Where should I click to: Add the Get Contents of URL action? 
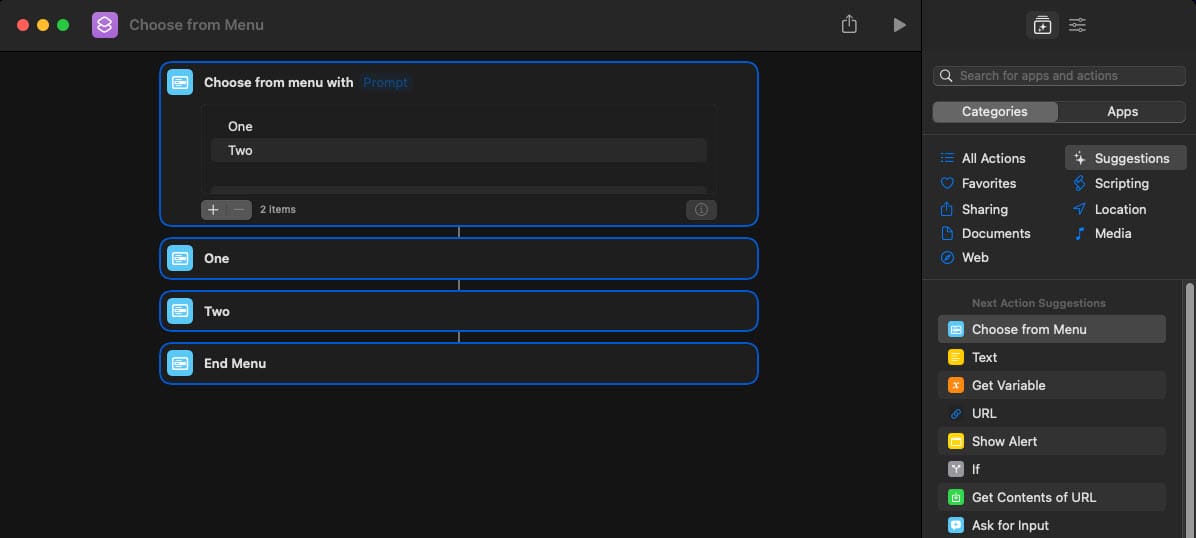pyautogui.click(x=1051, y=497)
